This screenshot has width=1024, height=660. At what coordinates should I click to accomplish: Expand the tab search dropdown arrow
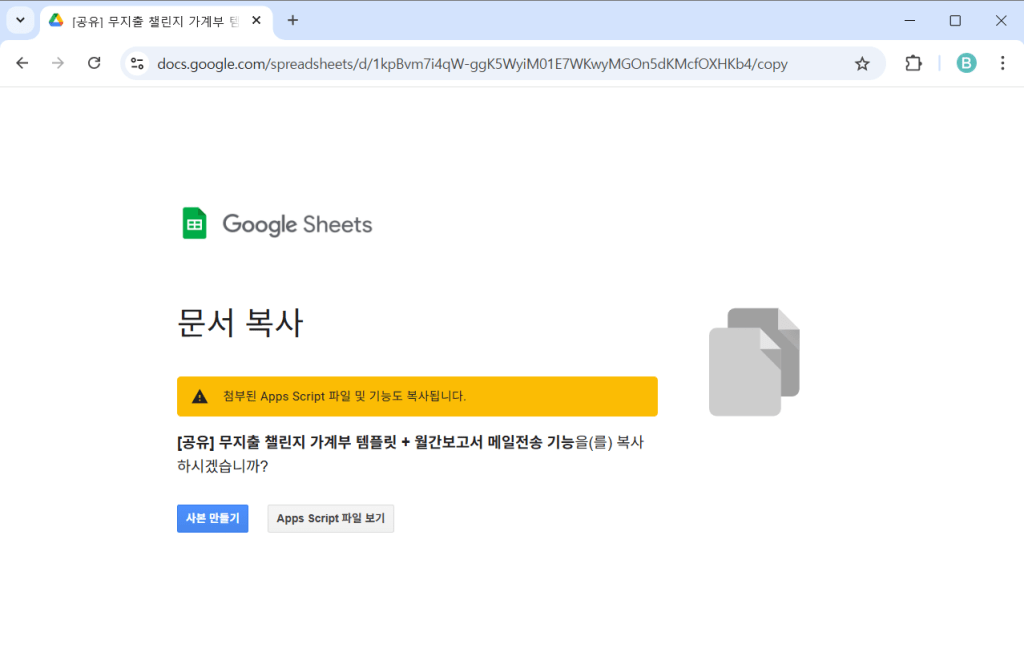tap(19, 20)
